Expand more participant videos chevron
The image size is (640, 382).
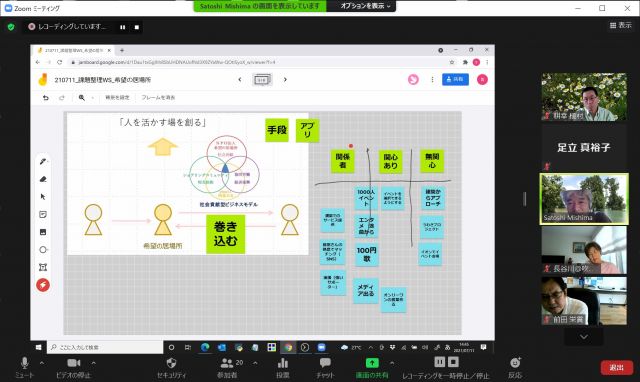[584, 337]
